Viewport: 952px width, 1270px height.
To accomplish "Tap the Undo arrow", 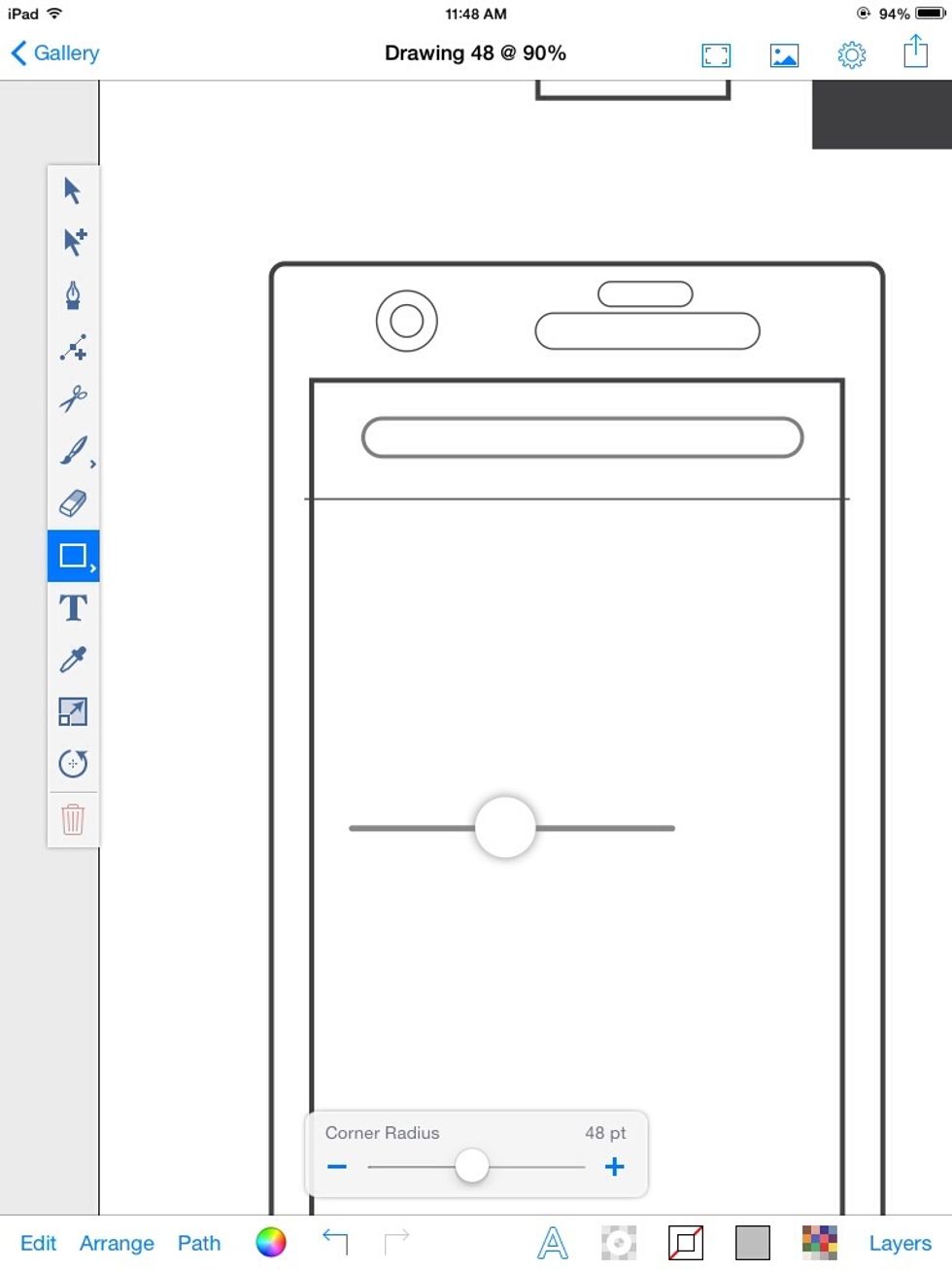I will pos(335,1241).
